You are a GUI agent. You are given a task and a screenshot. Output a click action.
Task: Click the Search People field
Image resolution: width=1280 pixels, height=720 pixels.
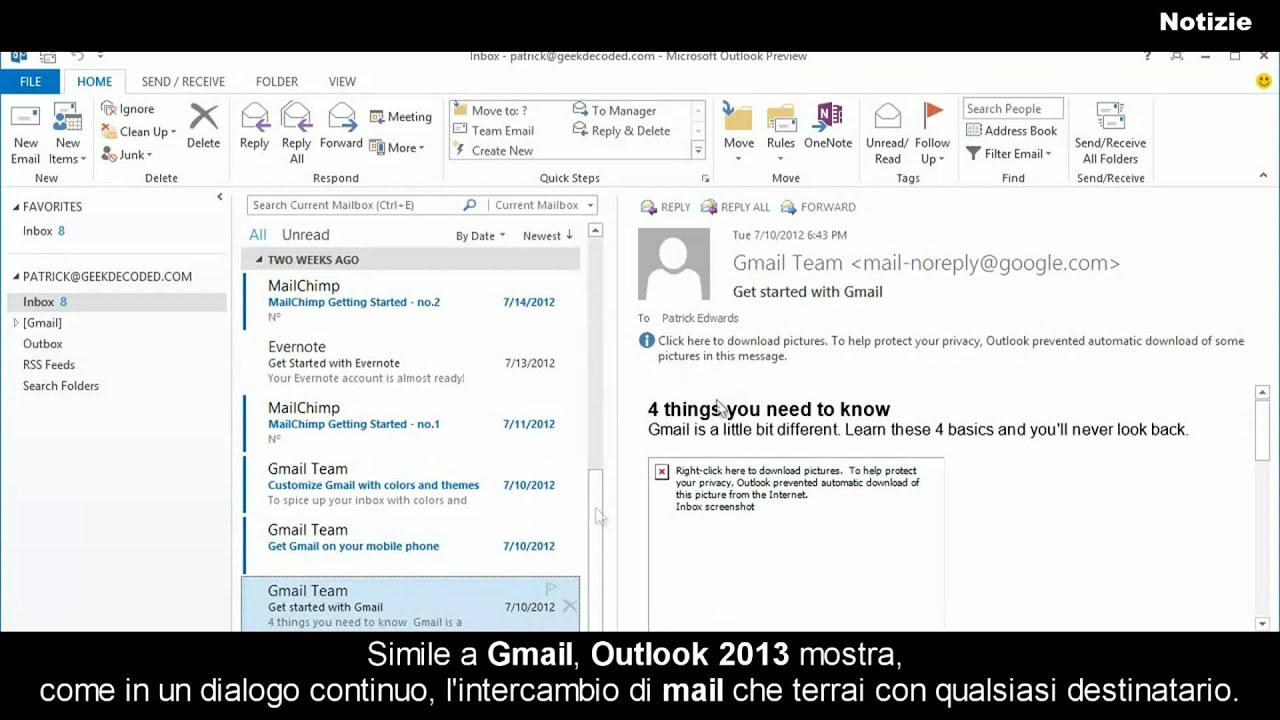[x=1013, y=109]
